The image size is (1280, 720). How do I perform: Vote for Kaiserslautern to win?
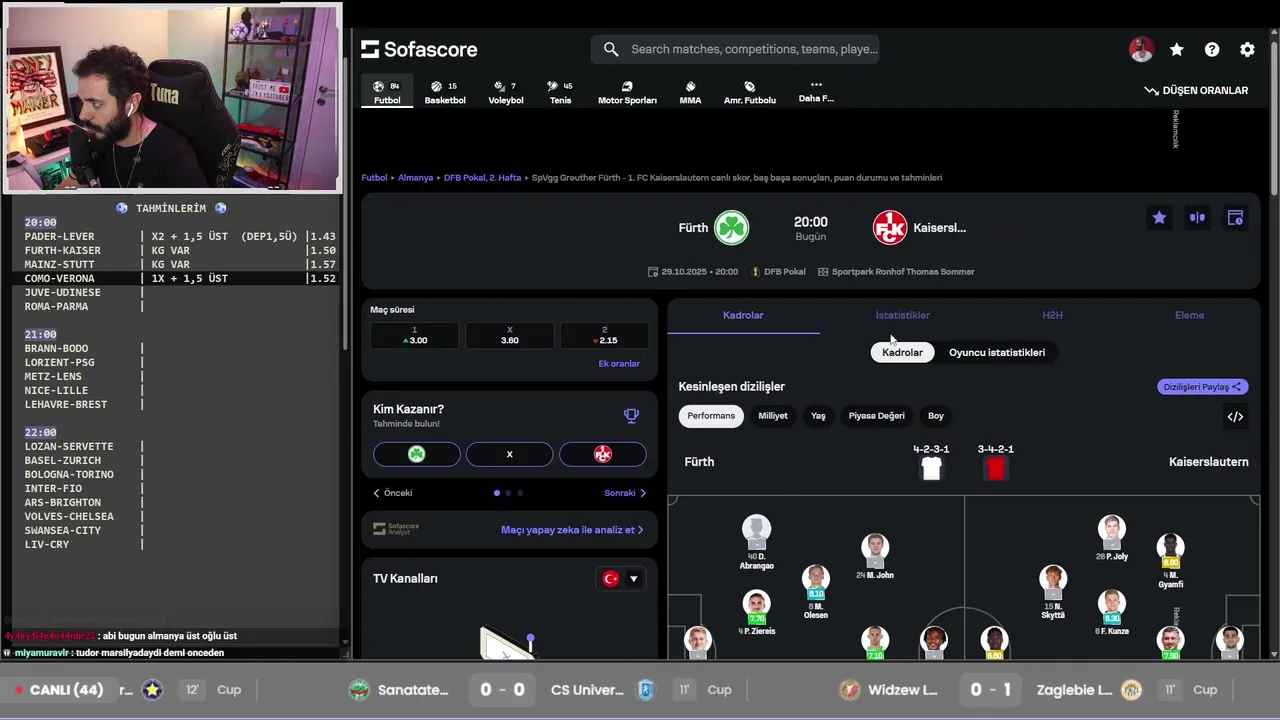pos(603,454)
